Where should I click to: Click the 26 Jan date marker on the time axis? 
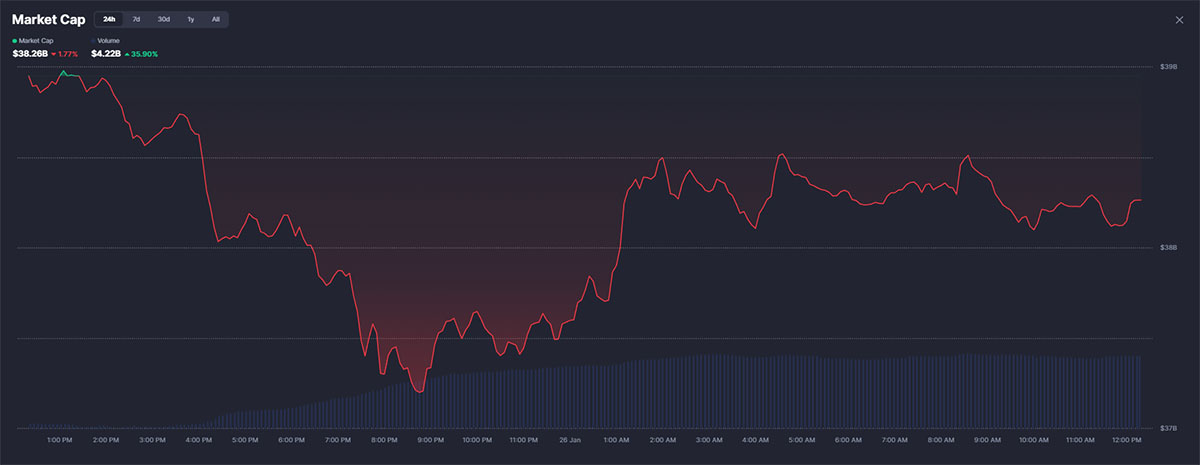pos(570,440)
